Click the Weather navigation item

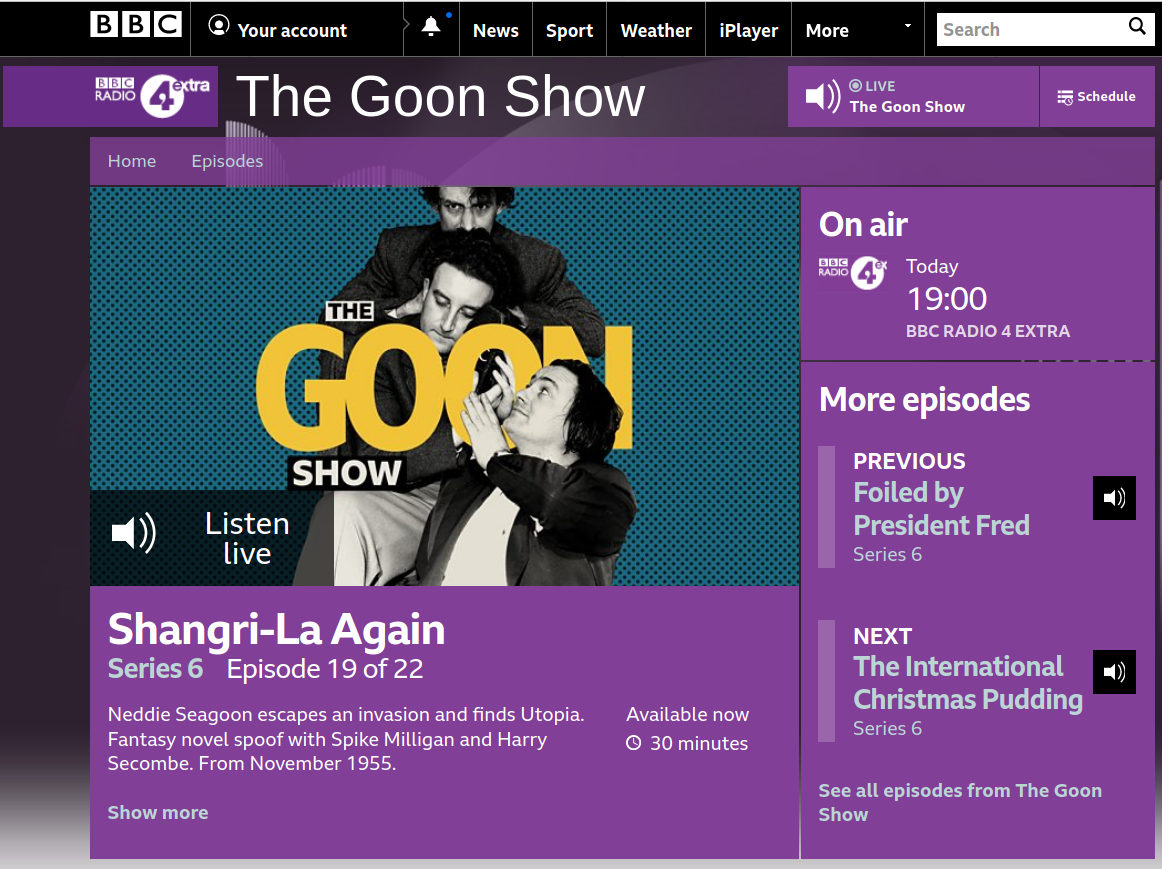click(655, 29)
